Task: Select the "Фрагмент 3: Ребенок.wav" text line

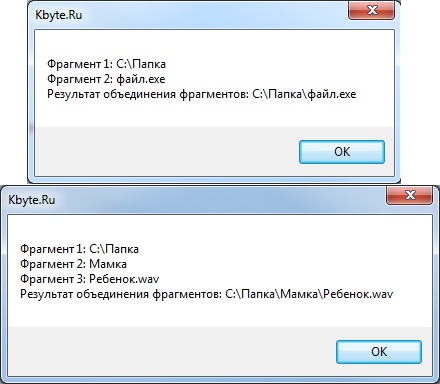Action: click(90, 279)
